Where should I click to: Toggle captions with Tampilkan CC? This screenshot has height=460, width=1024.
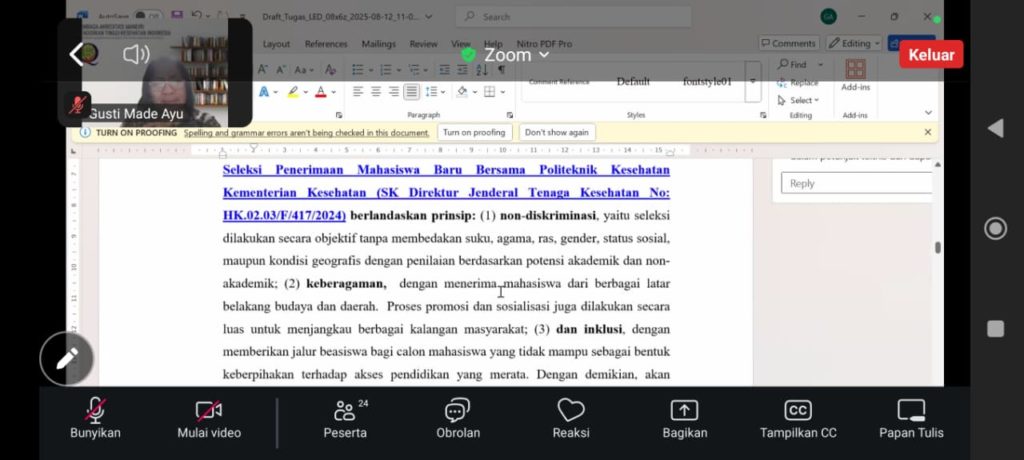click(x=797, y=419)
